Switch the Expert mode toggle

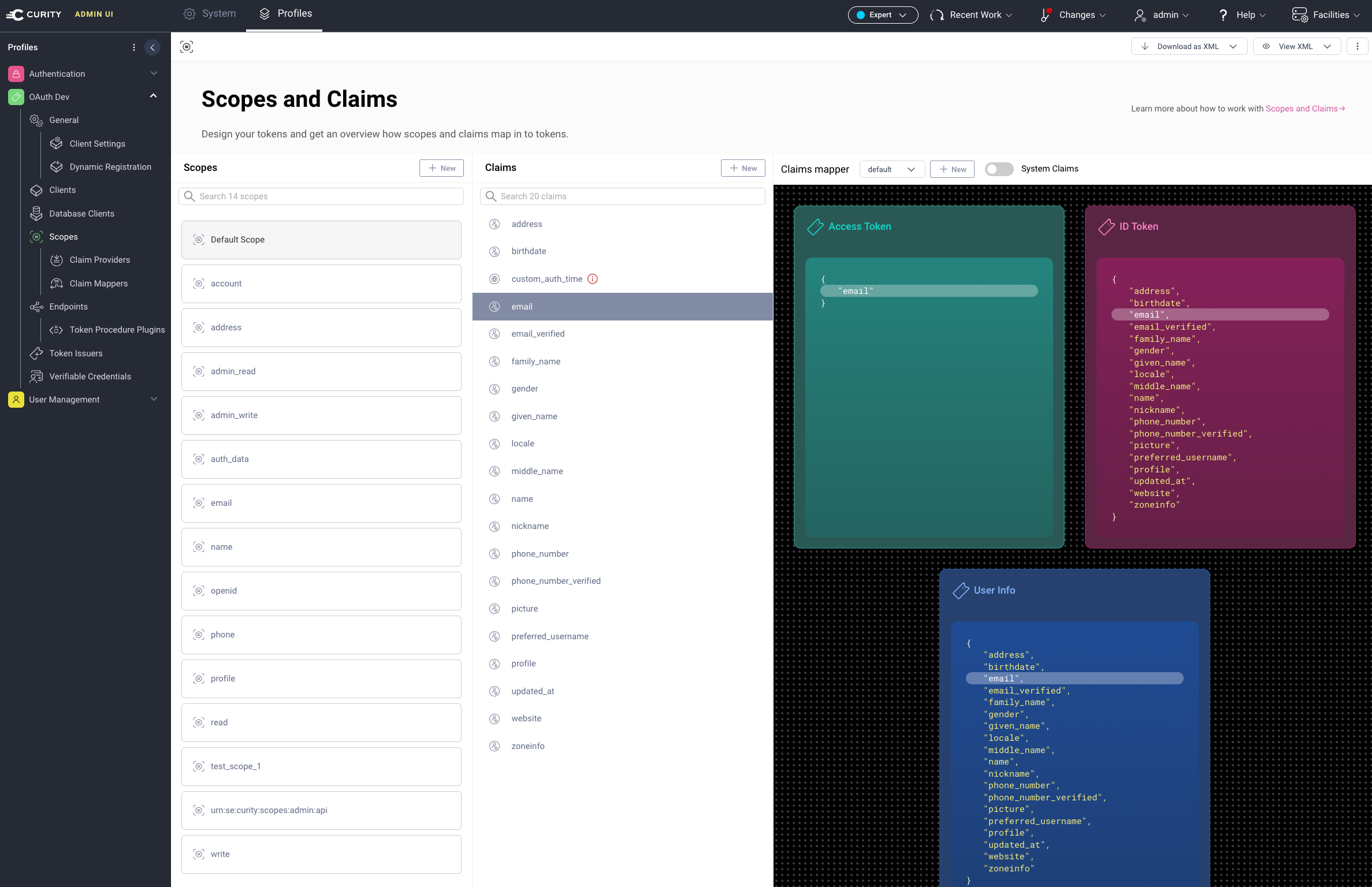tap(882, 15)
